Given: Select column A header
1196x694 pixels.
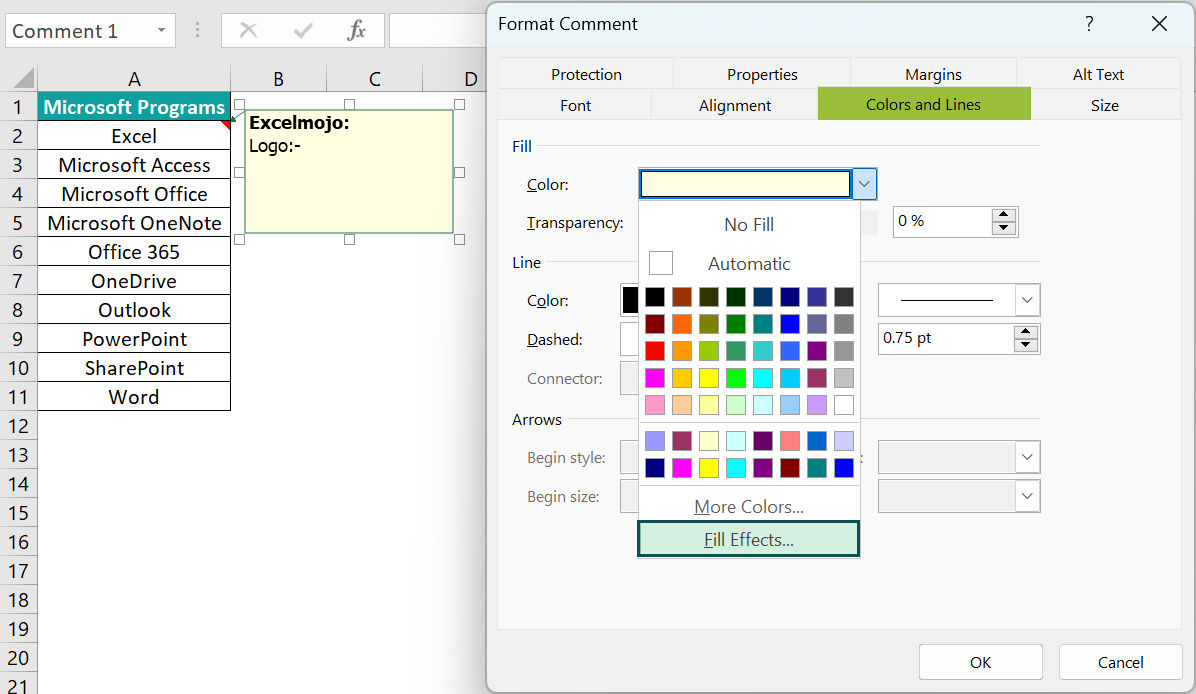Looking at the screenshot, I should click(x=134, y=79).
